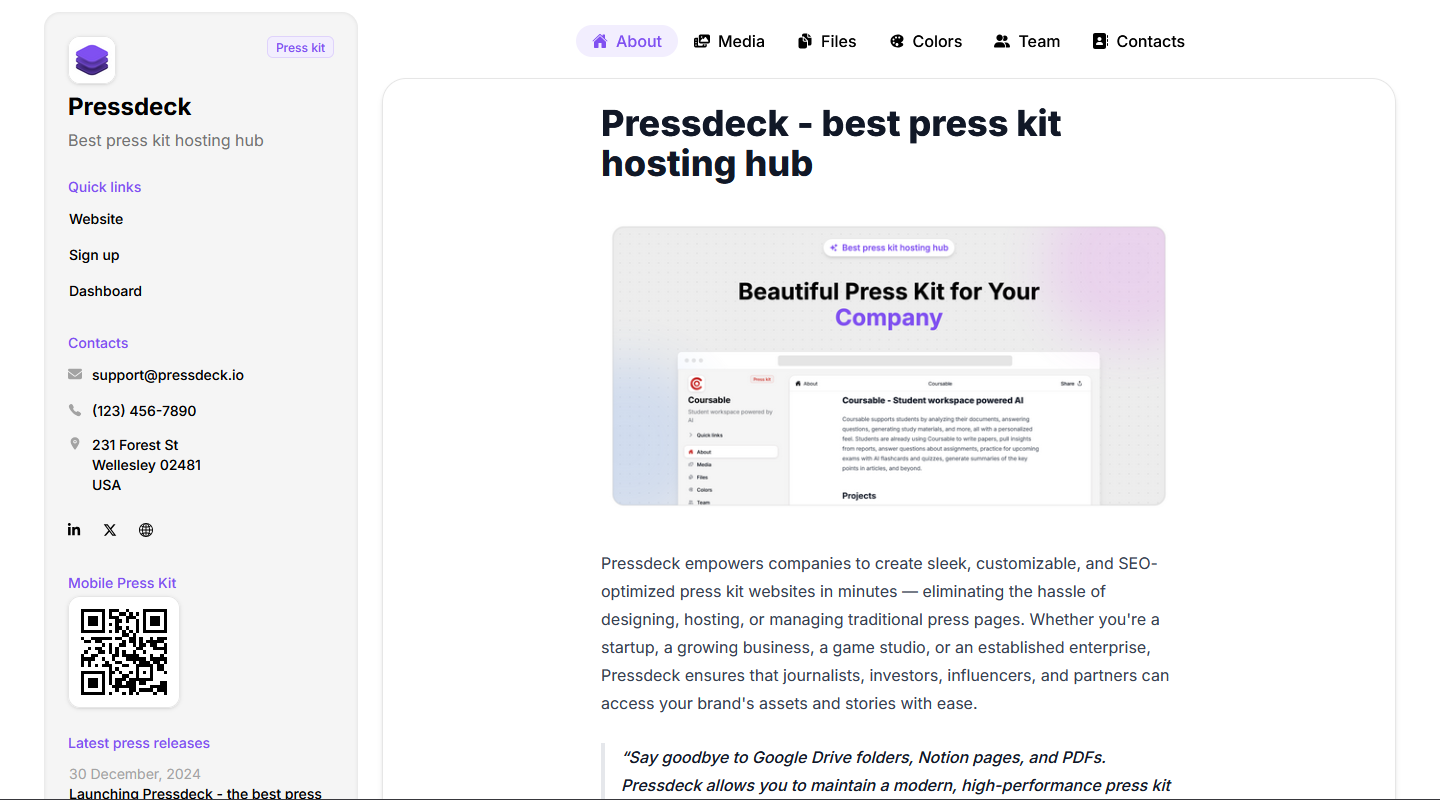Screen dimensions: 1440x800
Task: Click the Sign up quick link
Action: tap(94, 255)
